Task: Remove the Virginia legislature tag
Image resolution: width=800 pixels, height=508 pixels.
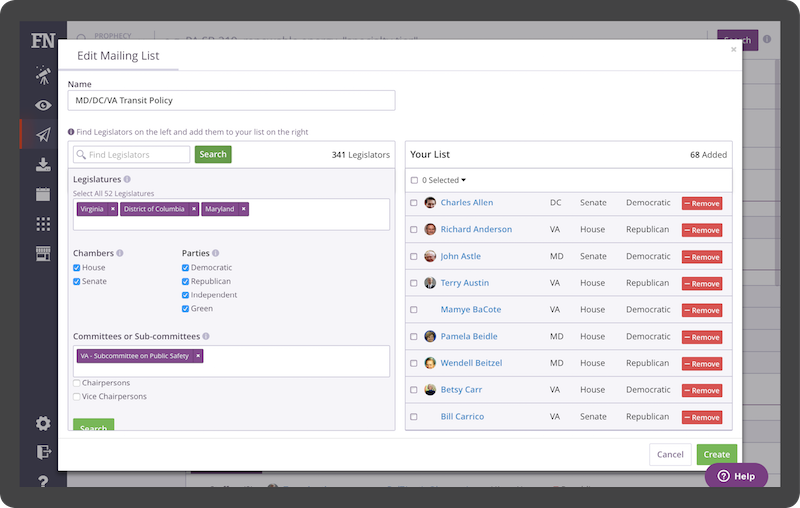Action: tap(113, 209)
